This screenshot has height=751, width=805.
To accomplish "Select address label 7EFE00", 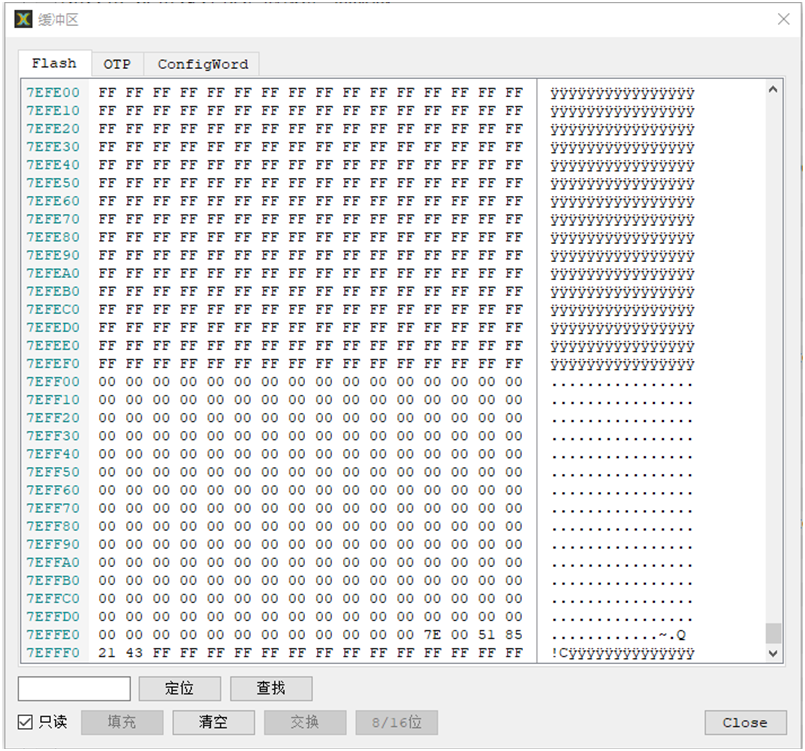I will coord(52,92).
